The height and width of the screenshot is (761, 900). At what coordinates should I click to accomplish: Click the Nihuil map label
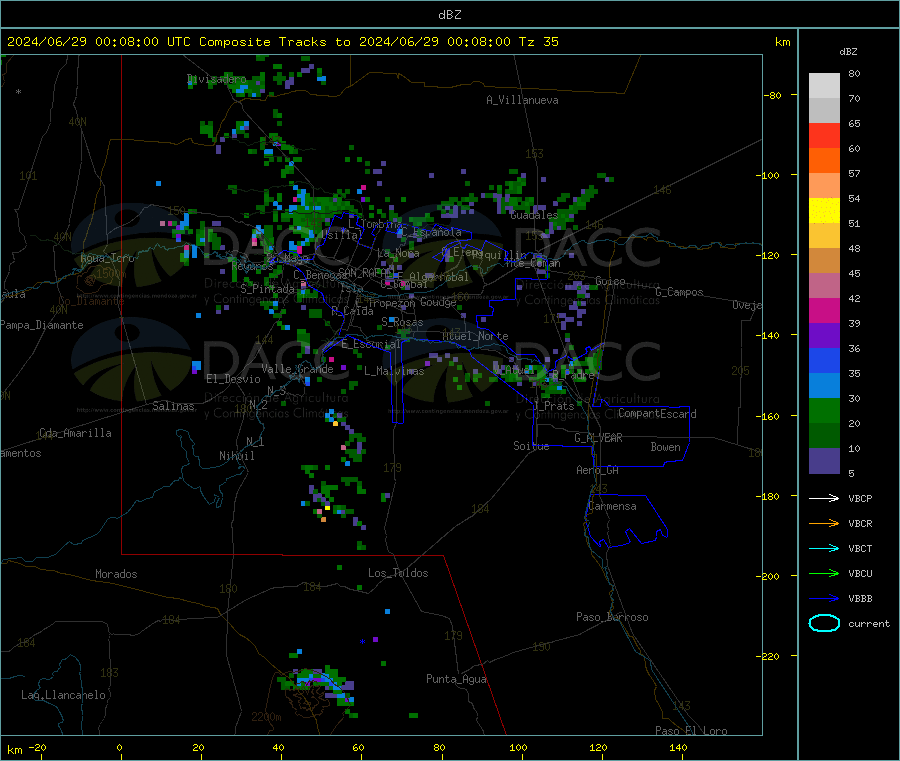[x=236, y=456]
